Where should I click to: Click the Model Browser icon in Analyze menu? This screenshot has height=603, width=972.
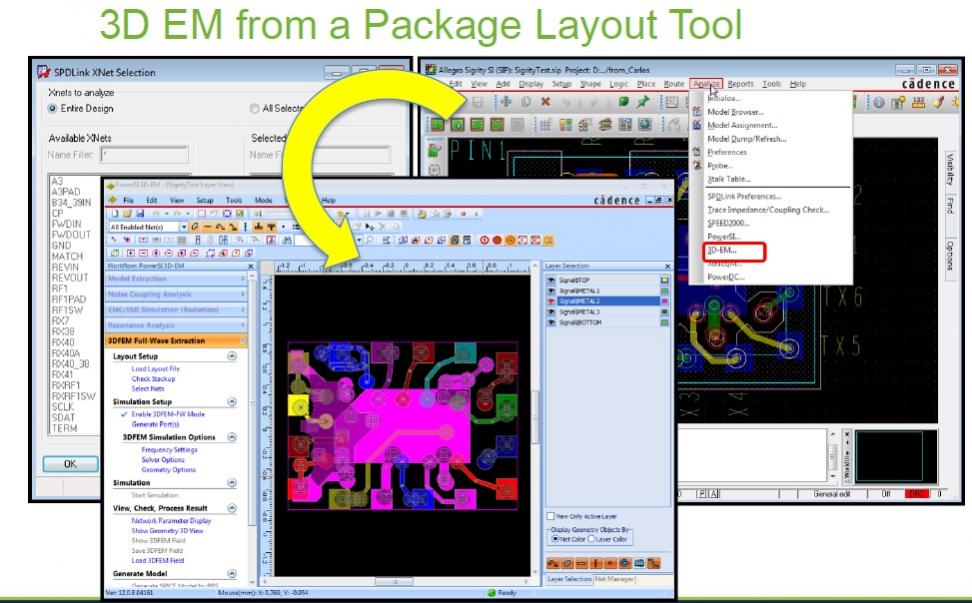coord(697,112)
